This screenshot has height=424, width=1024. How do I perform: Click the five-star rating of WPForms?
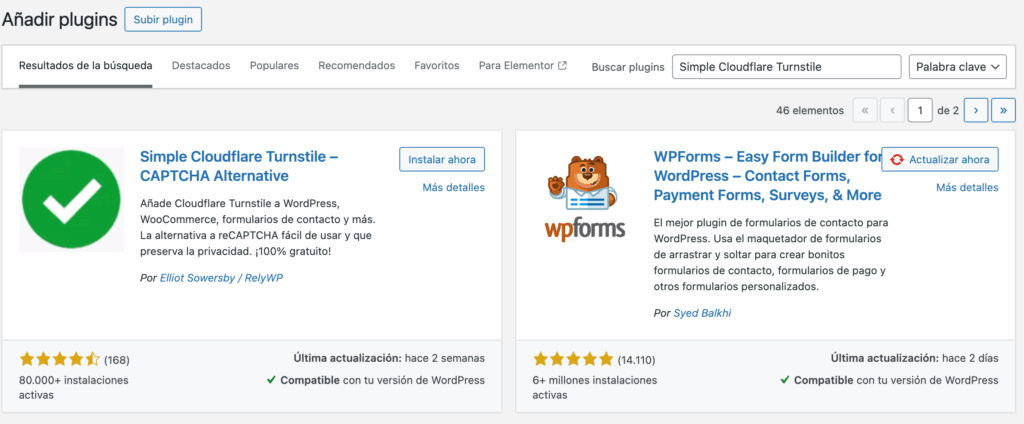tap(573, 359)
